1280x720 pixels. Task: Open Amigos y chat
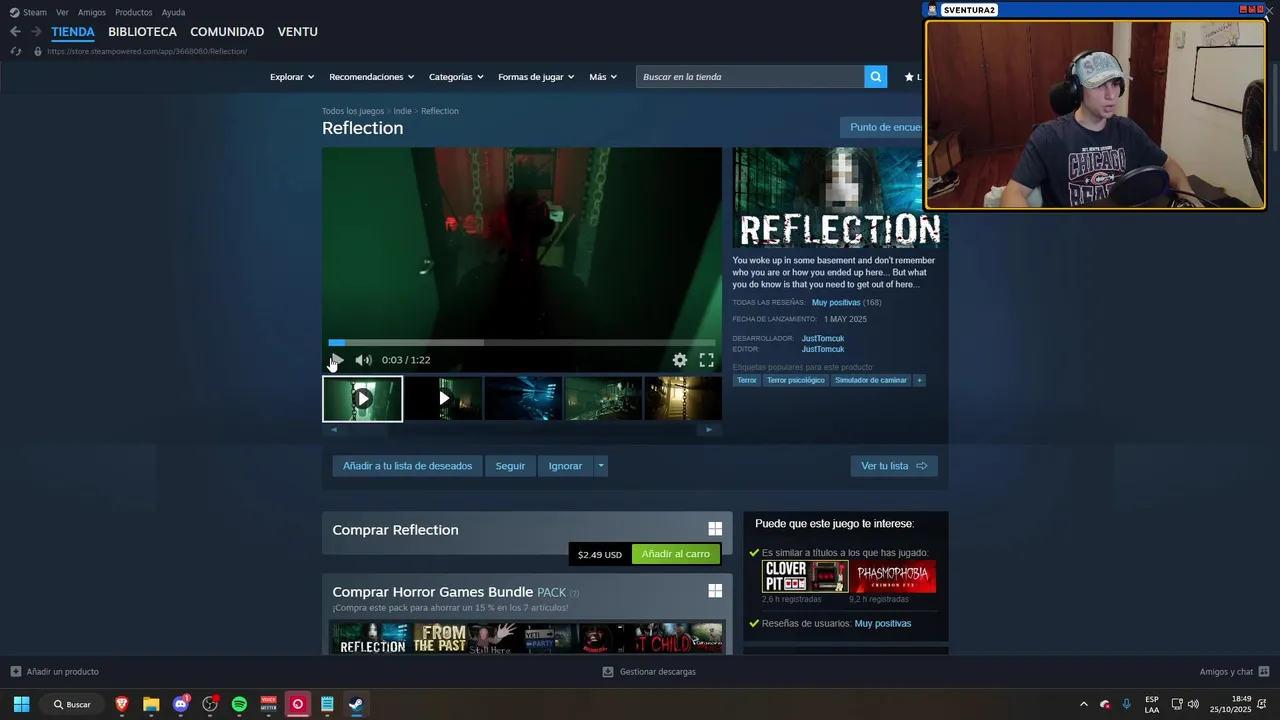pyautogui.click(x=1234, y=672)
